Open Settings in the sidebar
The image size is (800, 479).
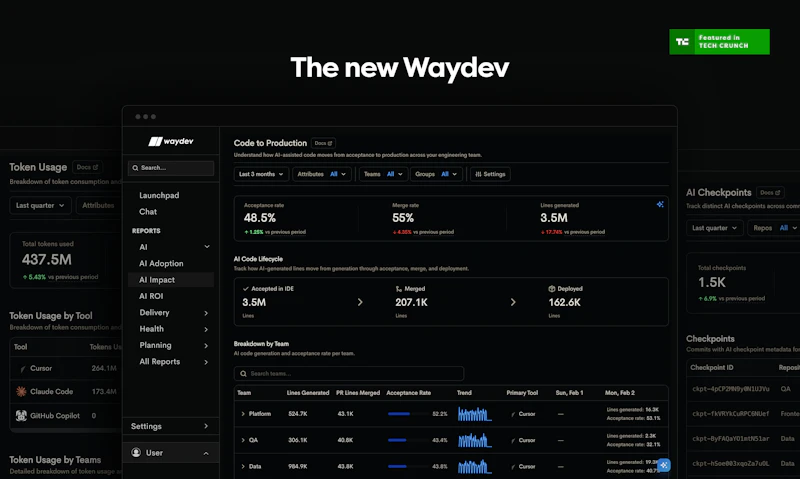pos(171,426)
